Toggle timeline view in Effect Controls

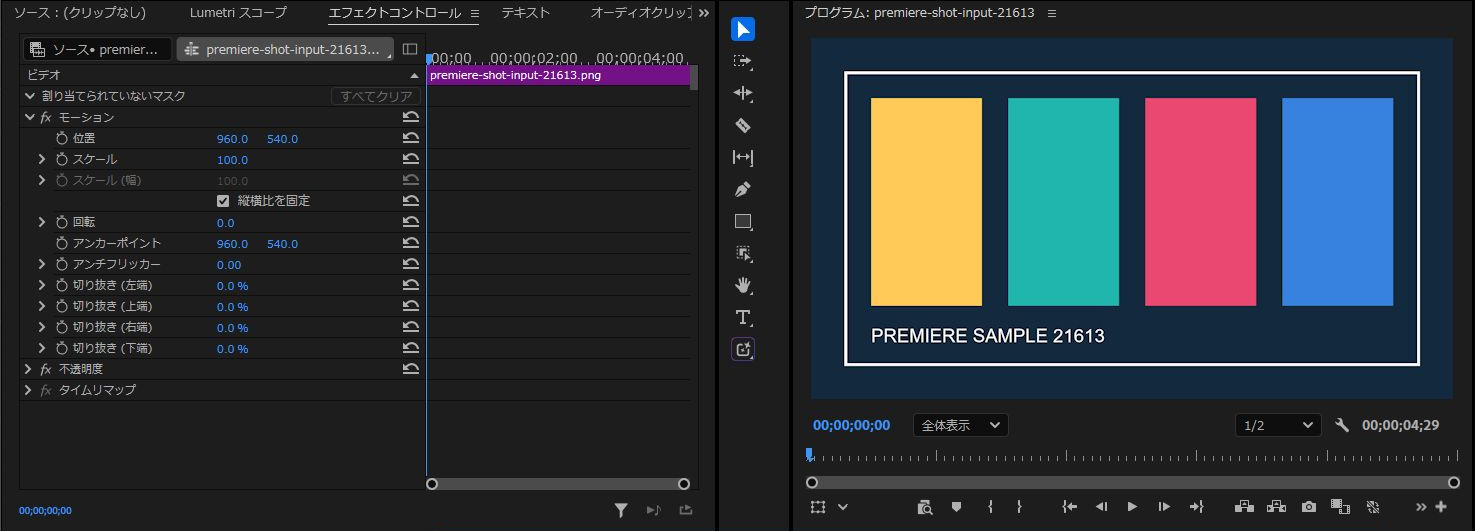click(x=410, y=49)
